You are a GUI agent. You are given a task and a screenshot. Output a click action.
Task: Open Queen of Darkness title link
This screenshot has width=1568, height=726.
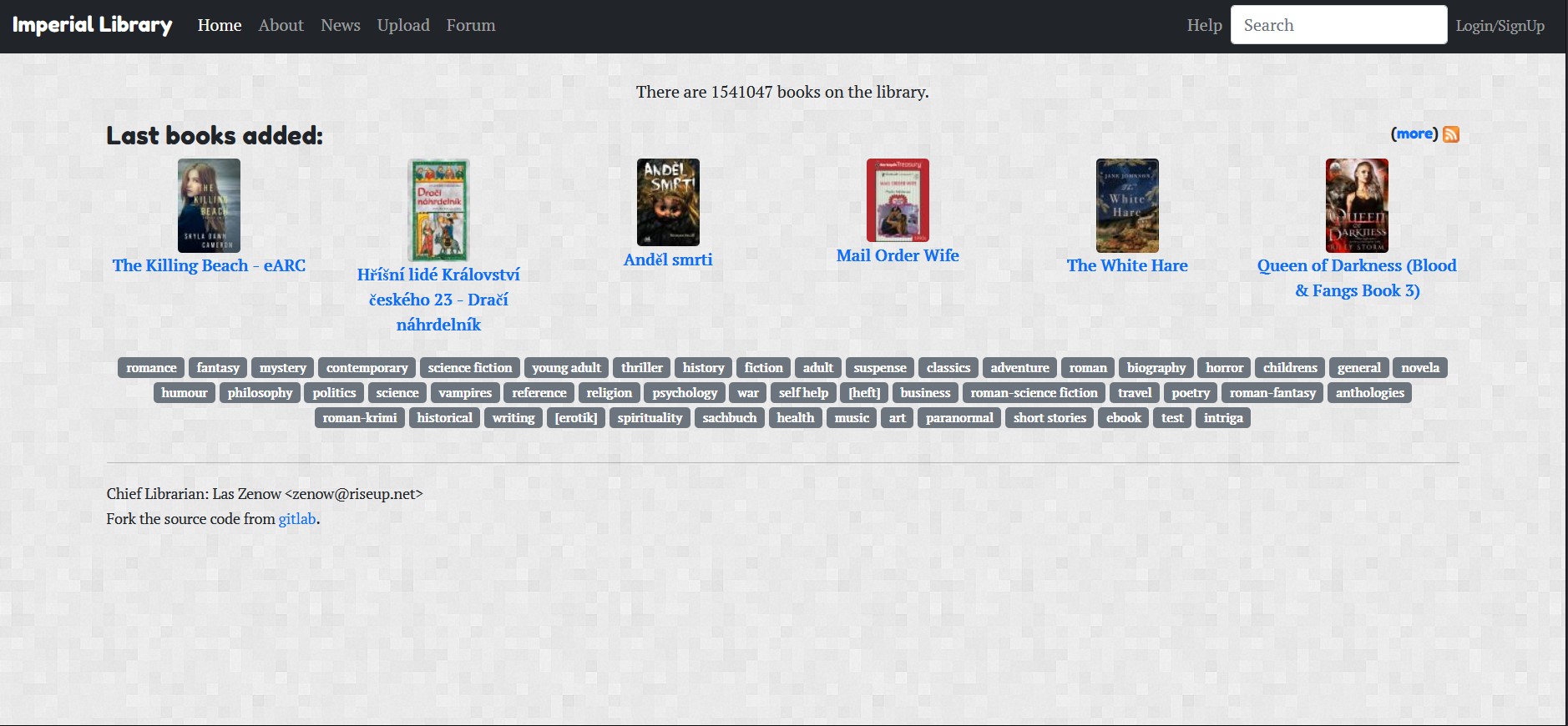(1357, 278)
